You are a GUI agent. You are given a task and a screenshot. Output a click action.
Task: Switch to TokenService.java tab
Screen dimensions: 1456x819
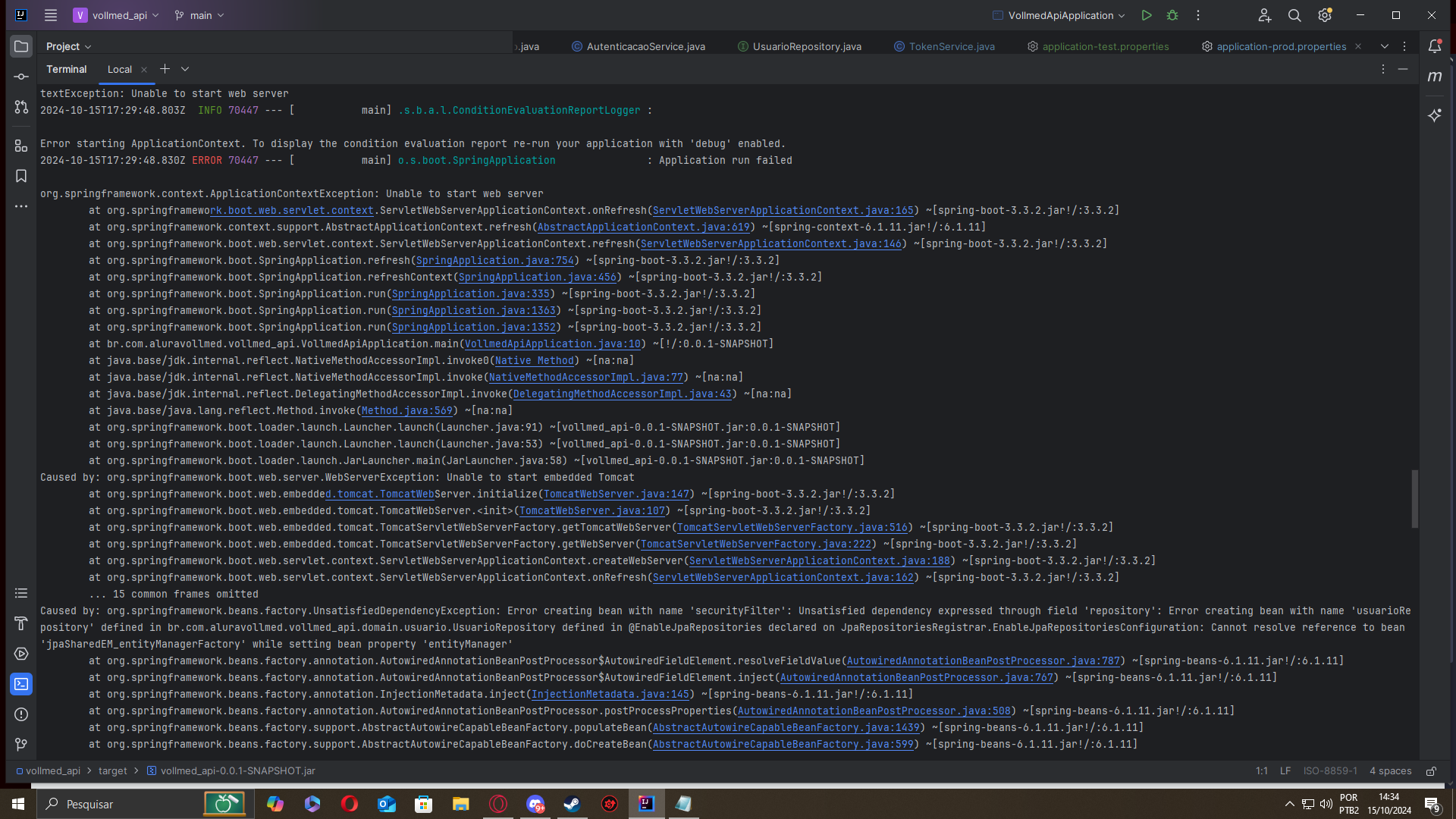click(x=944, y=46)
